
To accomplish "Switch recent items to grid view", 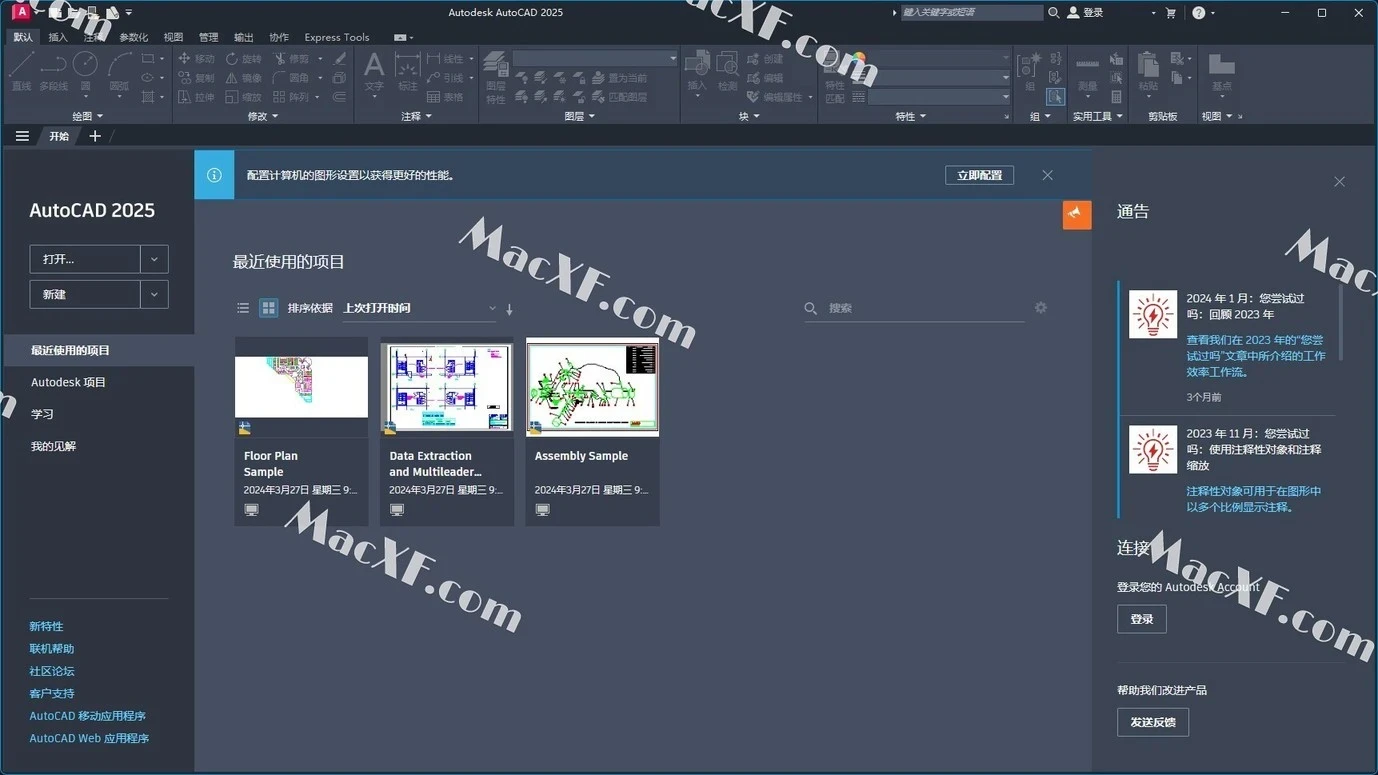I will click(268, 308).
